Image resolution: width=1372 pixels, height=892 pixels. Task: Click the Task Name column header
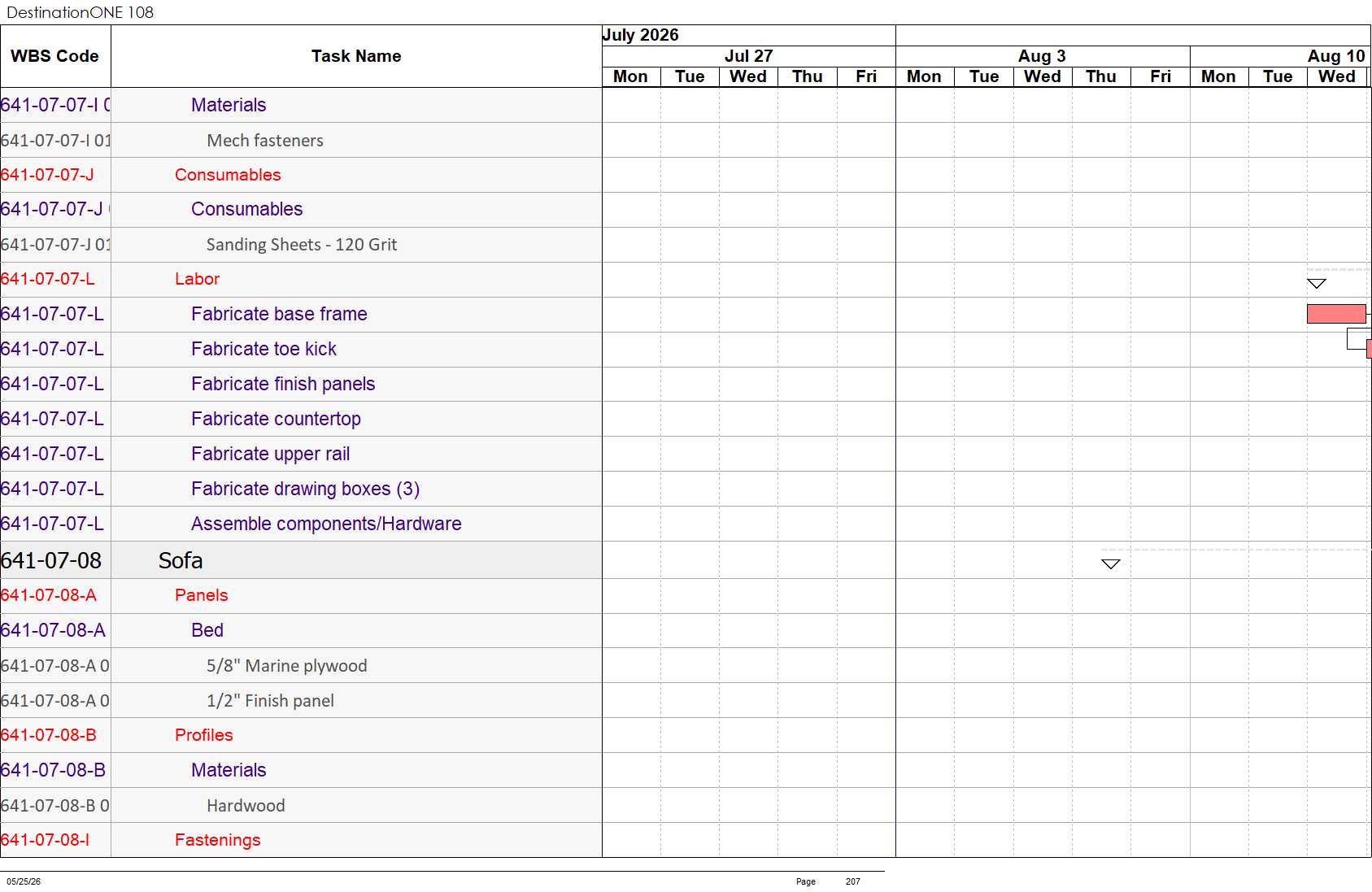356,56
